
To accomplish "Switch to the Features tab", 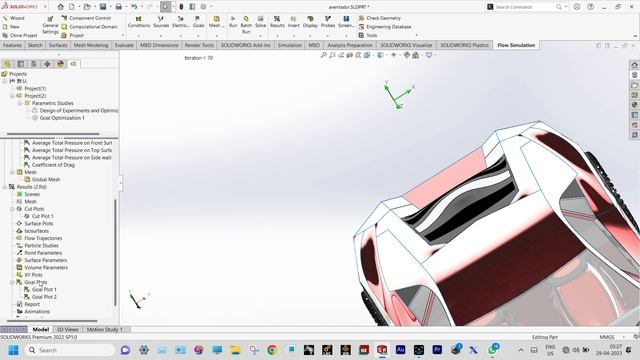I will [x=12, y=45].
